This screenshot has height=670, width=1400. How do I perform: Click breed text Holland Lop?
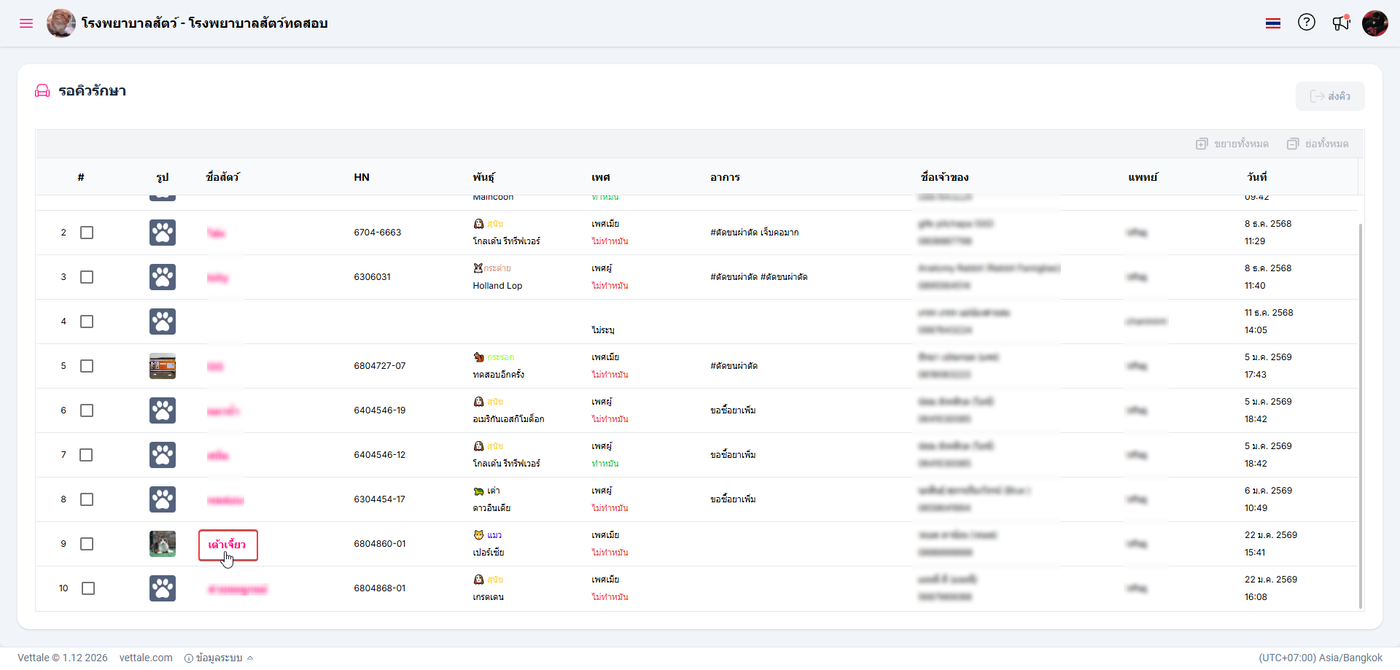point(497,286)
